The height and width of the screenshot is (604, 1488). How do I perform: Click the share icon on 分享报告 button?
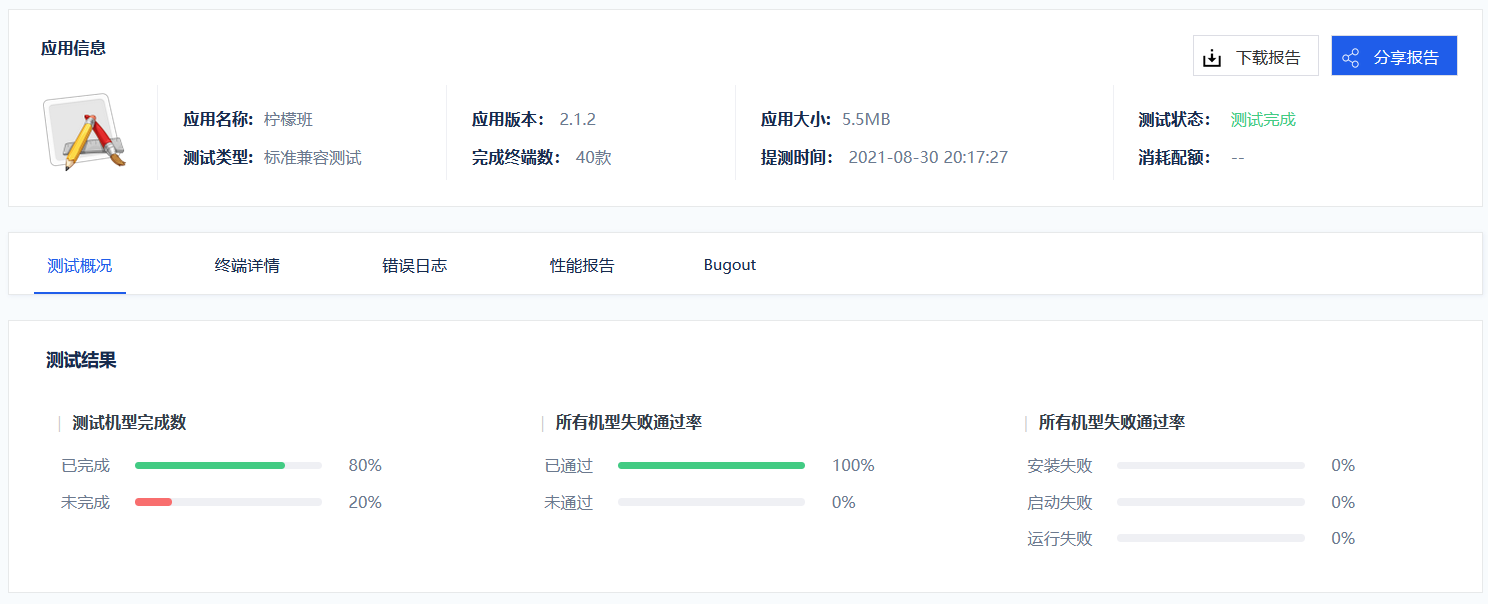[1351, 56]
